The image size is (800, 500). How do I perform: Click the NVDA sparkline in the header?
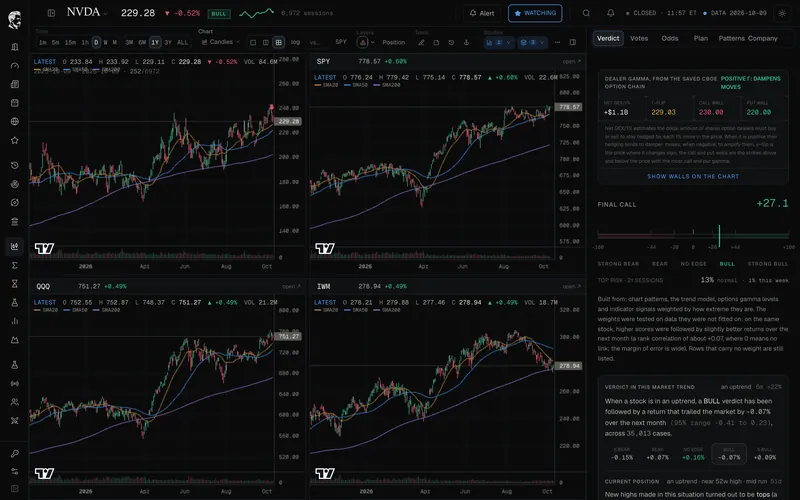point(256,13)
